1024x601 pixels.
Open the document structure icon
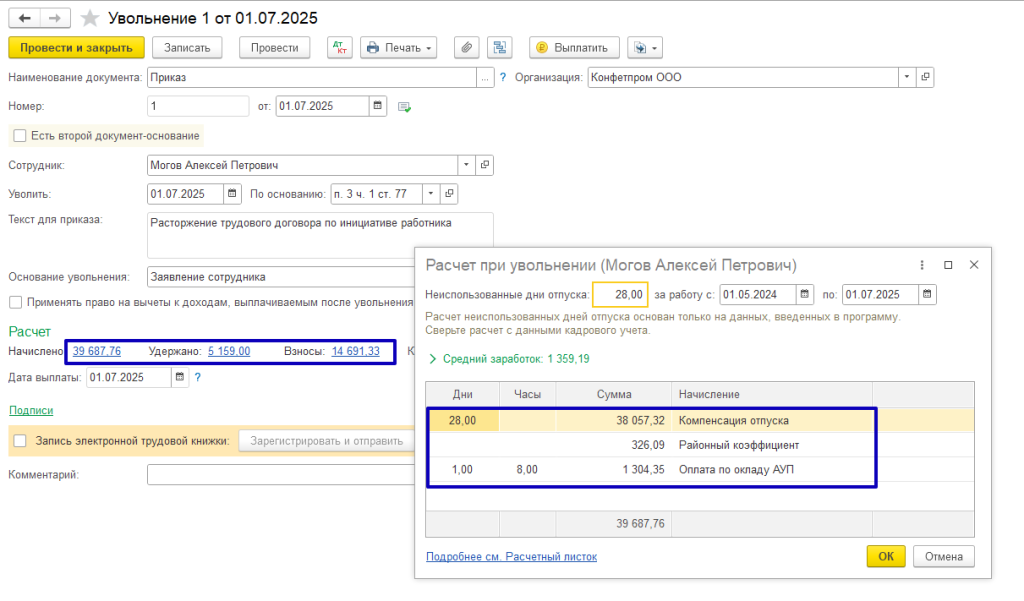(499, 47)
